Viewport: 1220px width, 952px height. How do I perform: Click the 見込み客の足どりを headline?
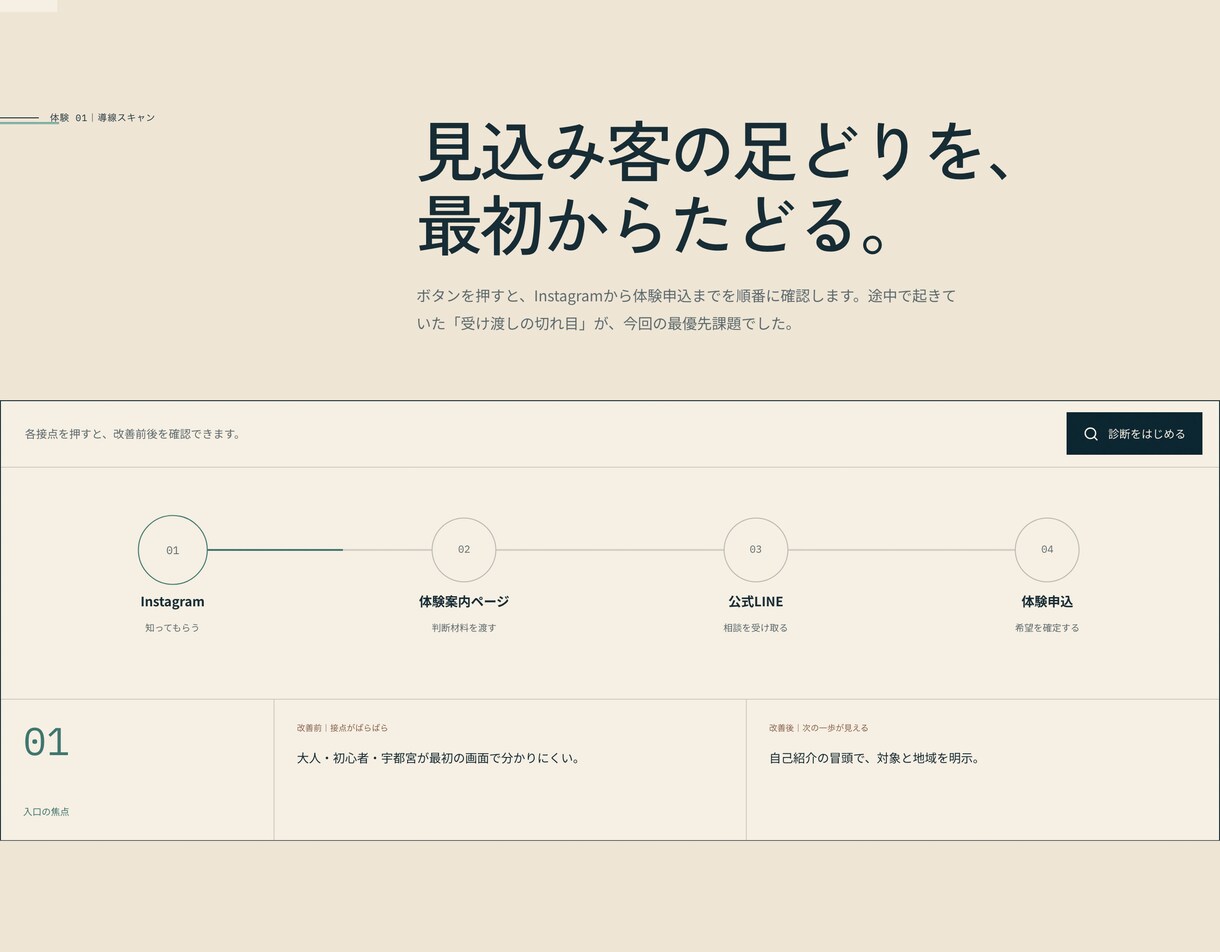point(717,188)
